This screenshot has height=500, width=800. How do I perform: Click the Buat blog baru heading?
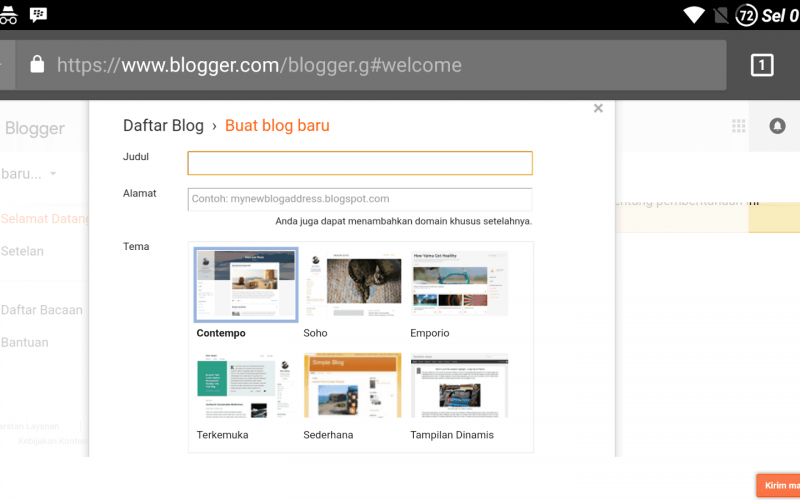[x=277, y=126]
